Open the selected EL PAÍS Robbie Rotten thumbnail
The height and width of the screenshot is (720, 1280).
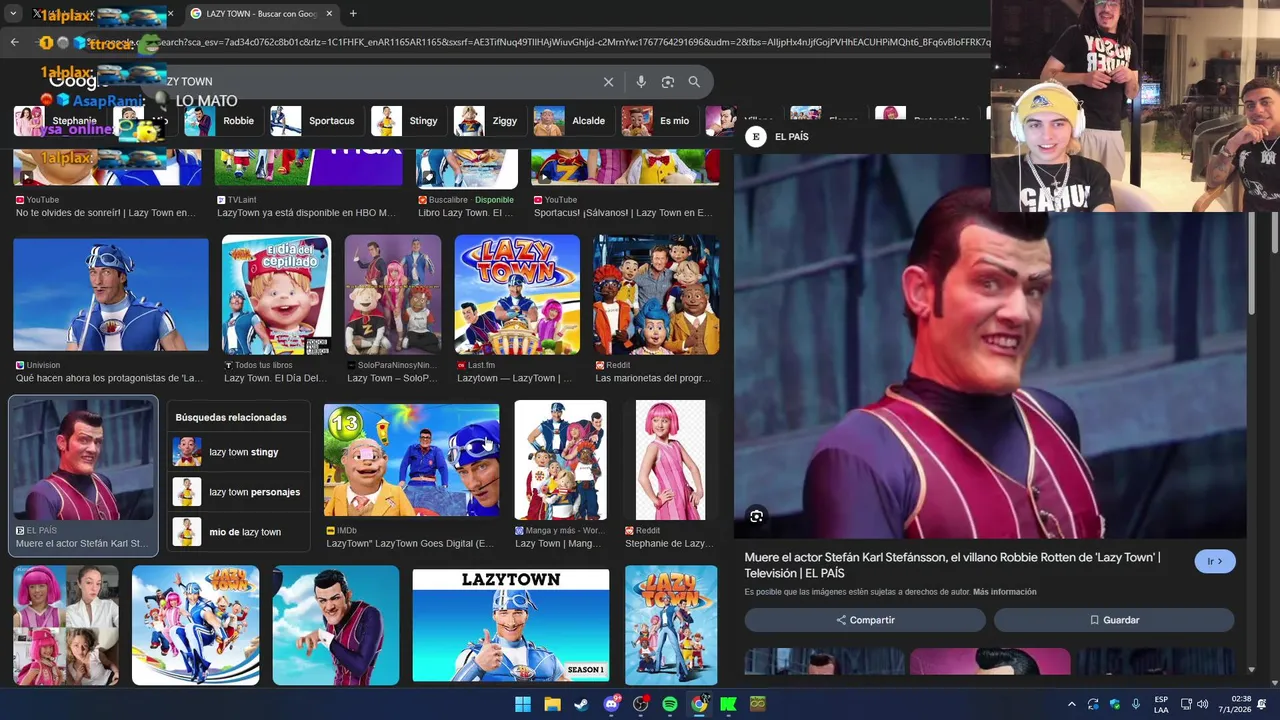83,460
